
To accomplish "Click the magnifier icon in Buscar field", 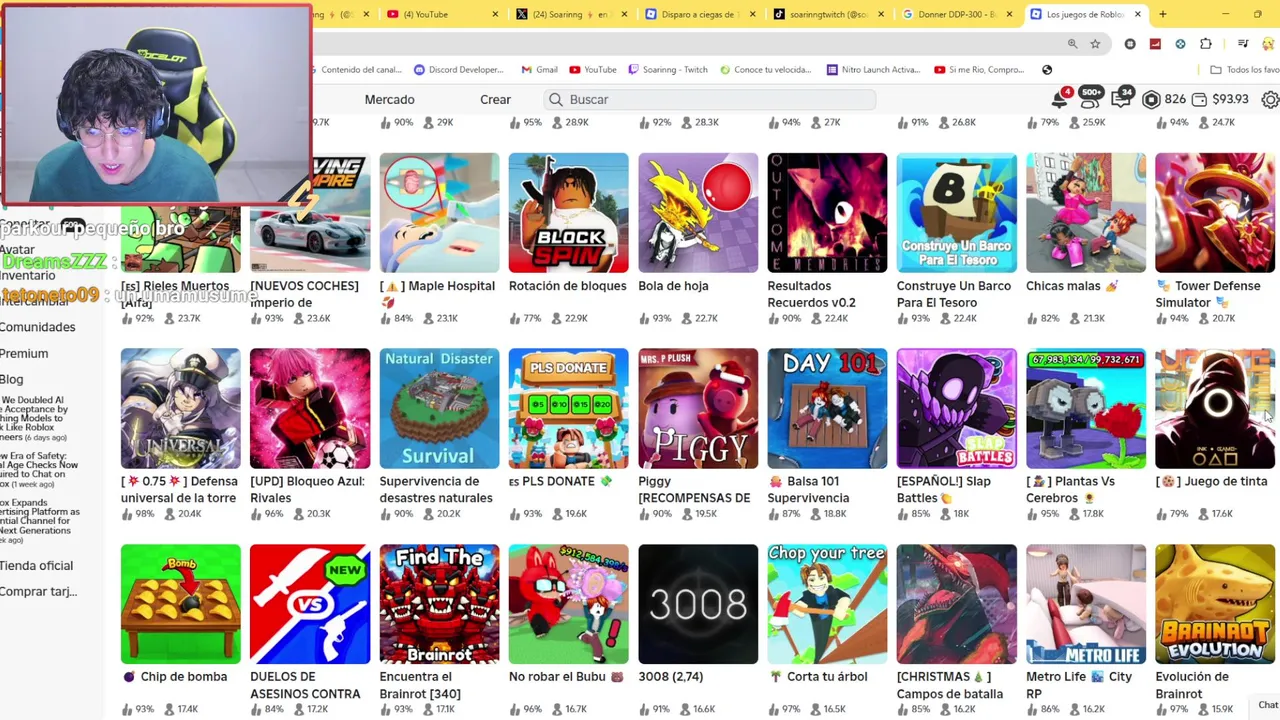I will (556, 99).
